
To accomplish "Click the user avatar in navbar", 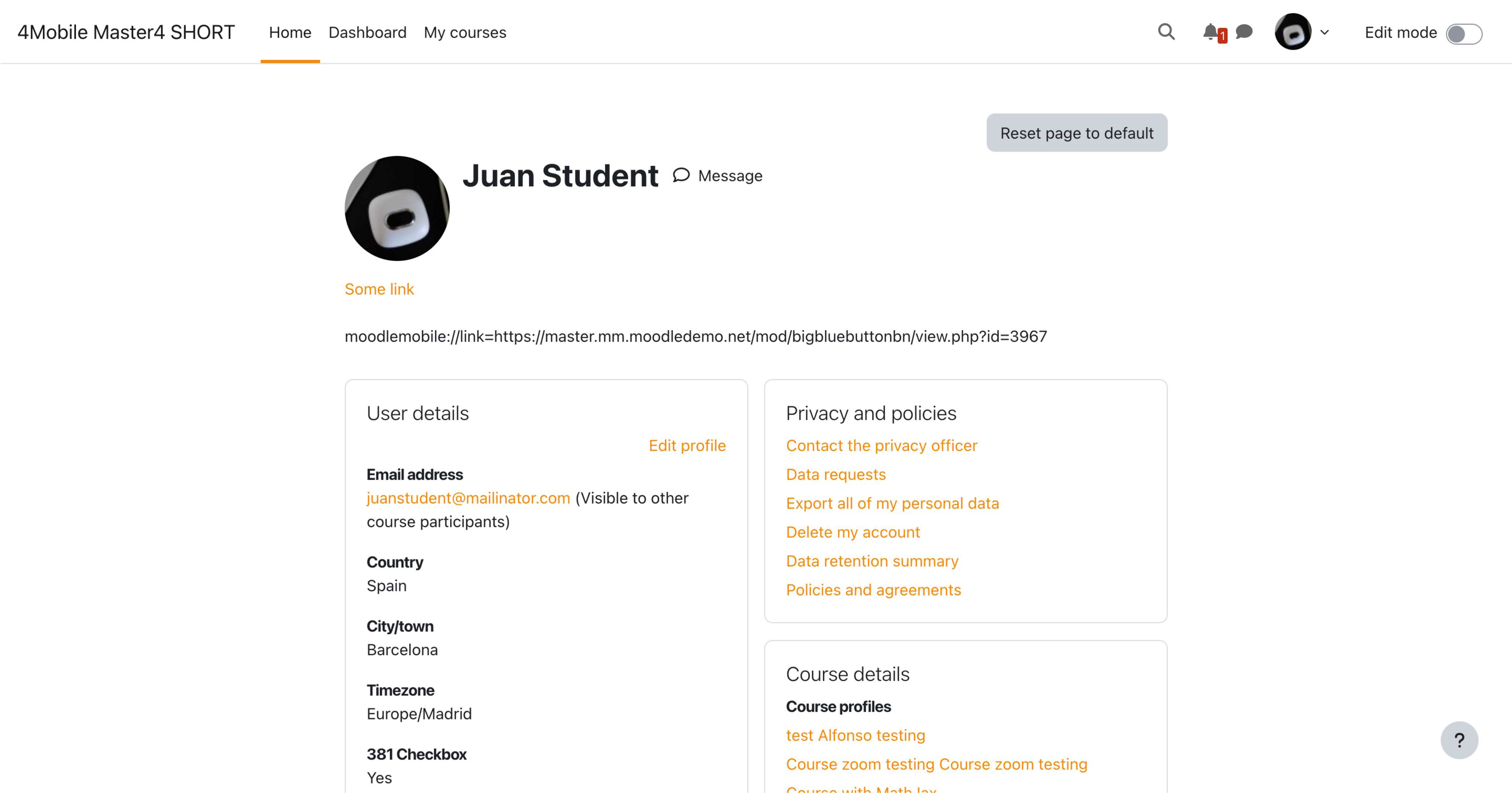I will tap(1292, 32).
